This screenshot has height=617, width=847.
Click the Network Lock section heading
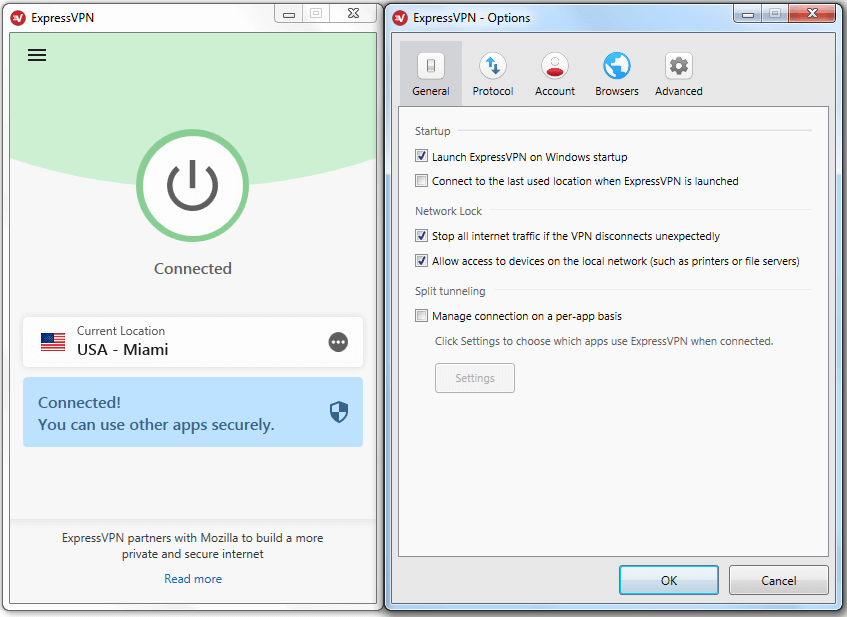[x=448, y=211]
